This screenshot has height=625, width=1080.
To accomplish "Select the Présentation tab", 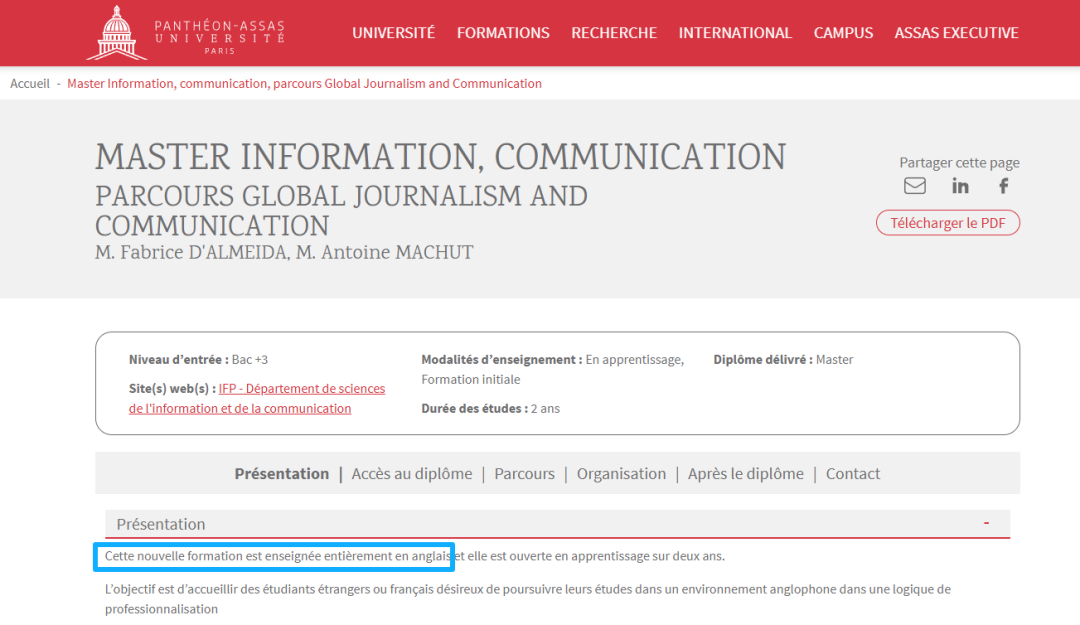I will [x=282, y=473].
